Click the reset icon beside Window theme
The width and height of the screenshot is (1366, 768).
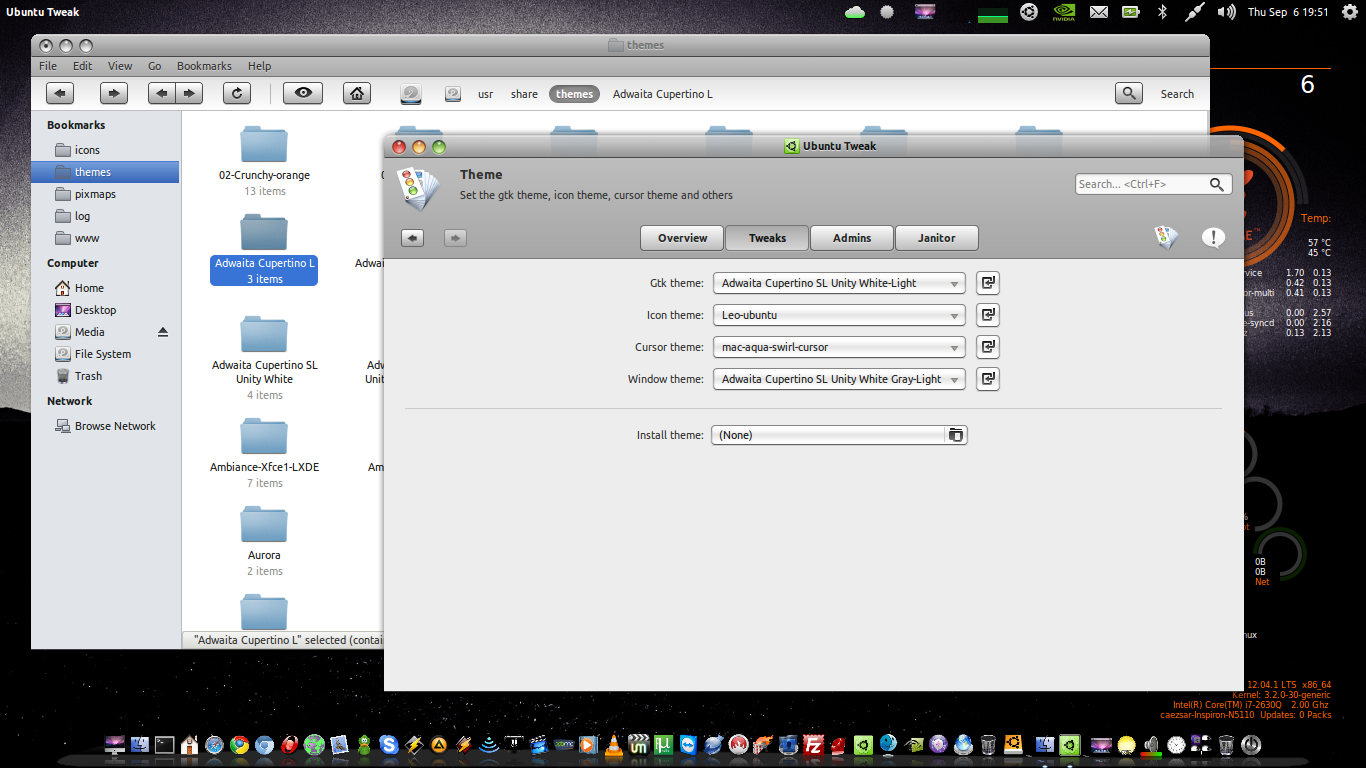tap(988, 379)
